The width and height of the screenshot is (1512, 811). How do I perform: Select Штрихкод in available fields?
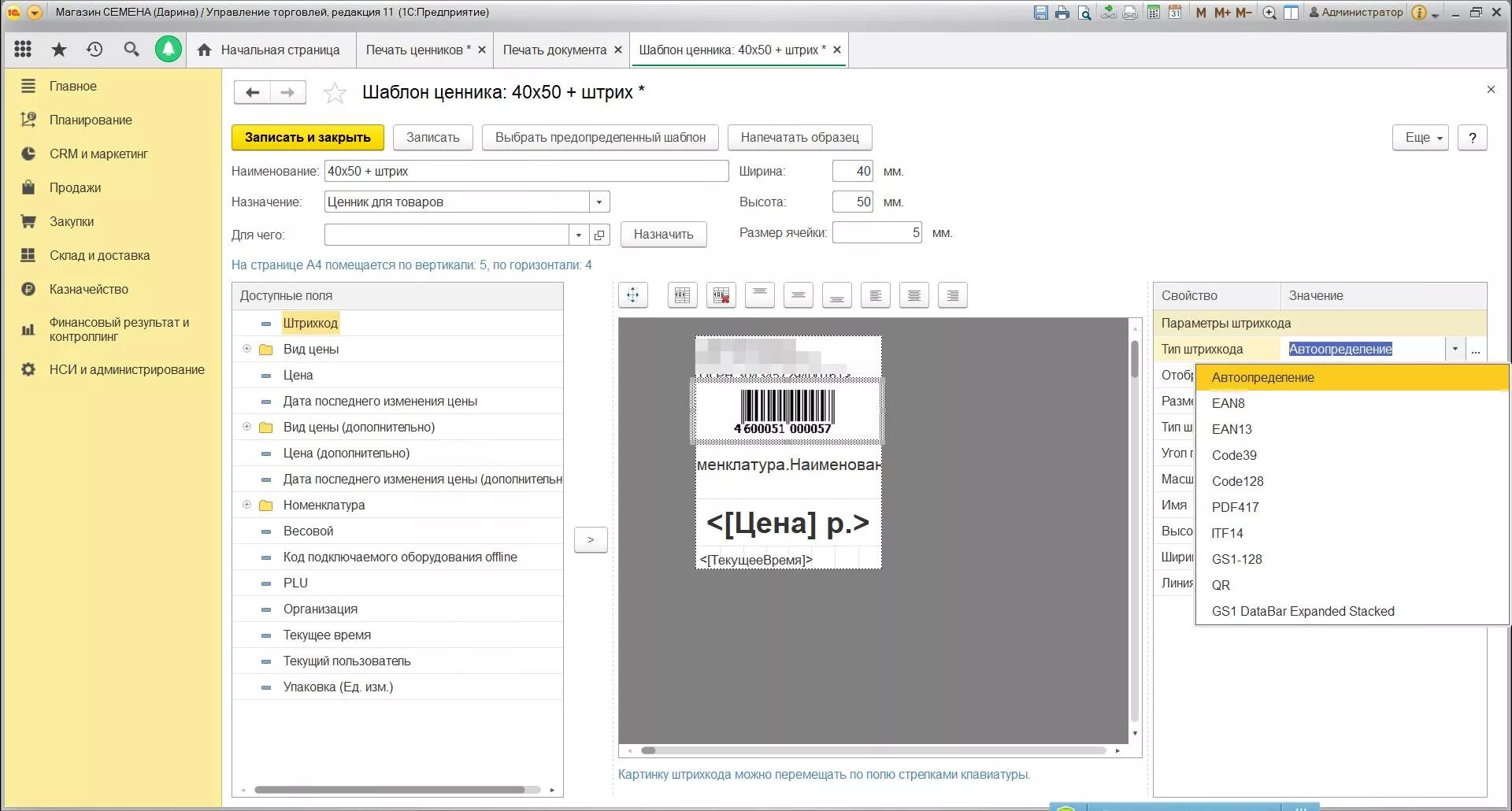[x=310, y=323]
